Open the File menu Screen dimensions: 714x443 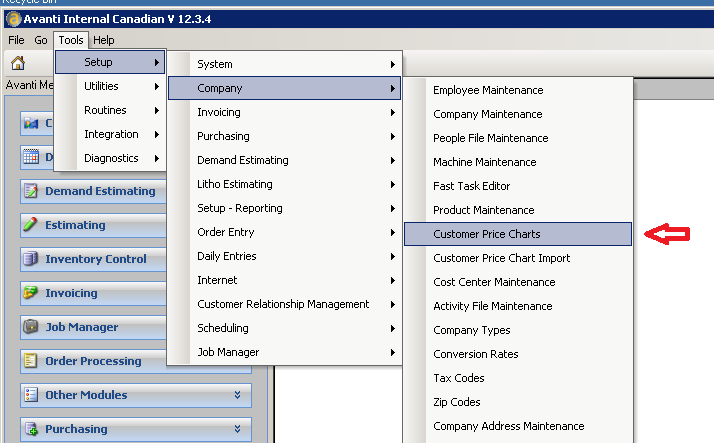tap(16, 40)
